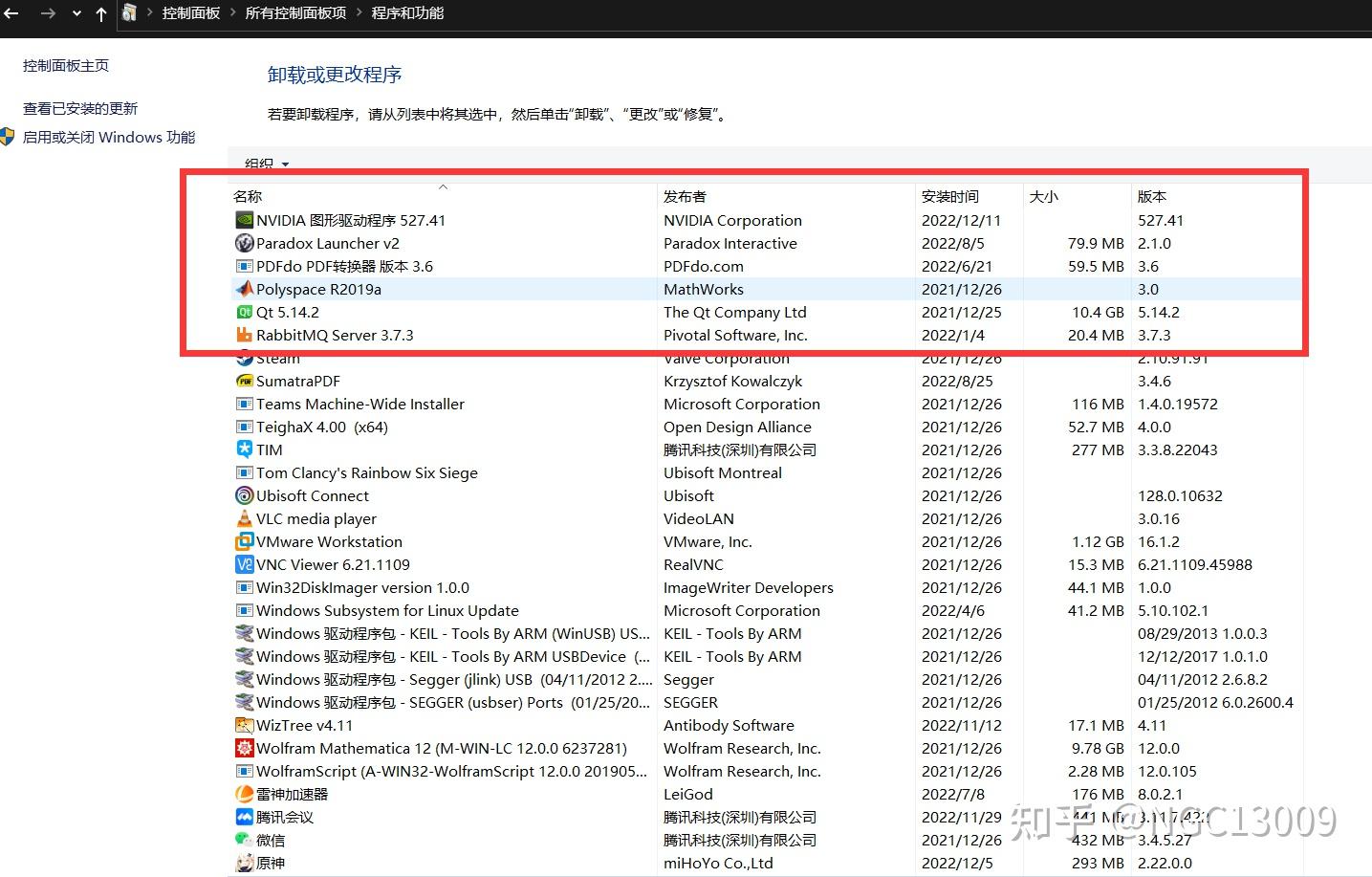Screen dimensions: 1372x877
Task: Select the RabbitMQ Server 3.7.3 icon
Action: 244,335
